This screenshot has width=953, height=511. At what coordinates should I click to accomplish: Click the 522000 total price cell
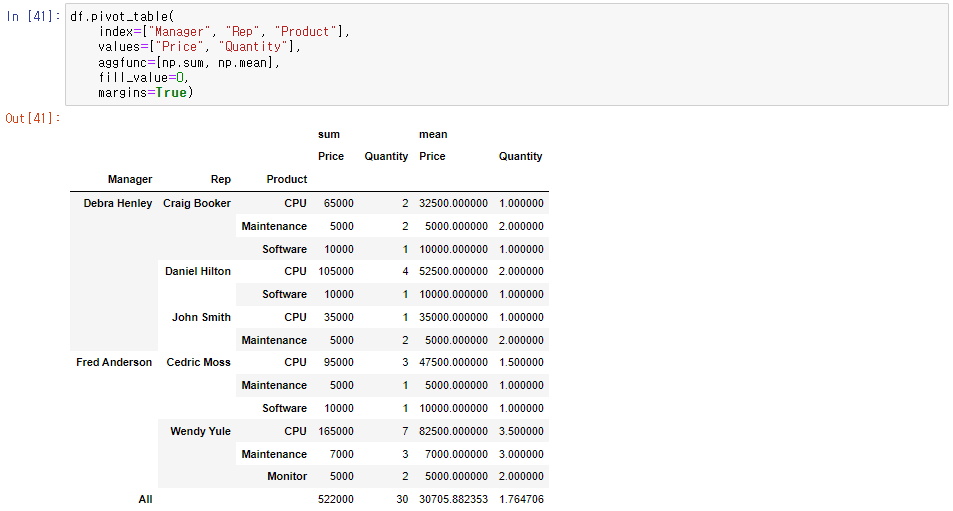[x=335, y=499]
